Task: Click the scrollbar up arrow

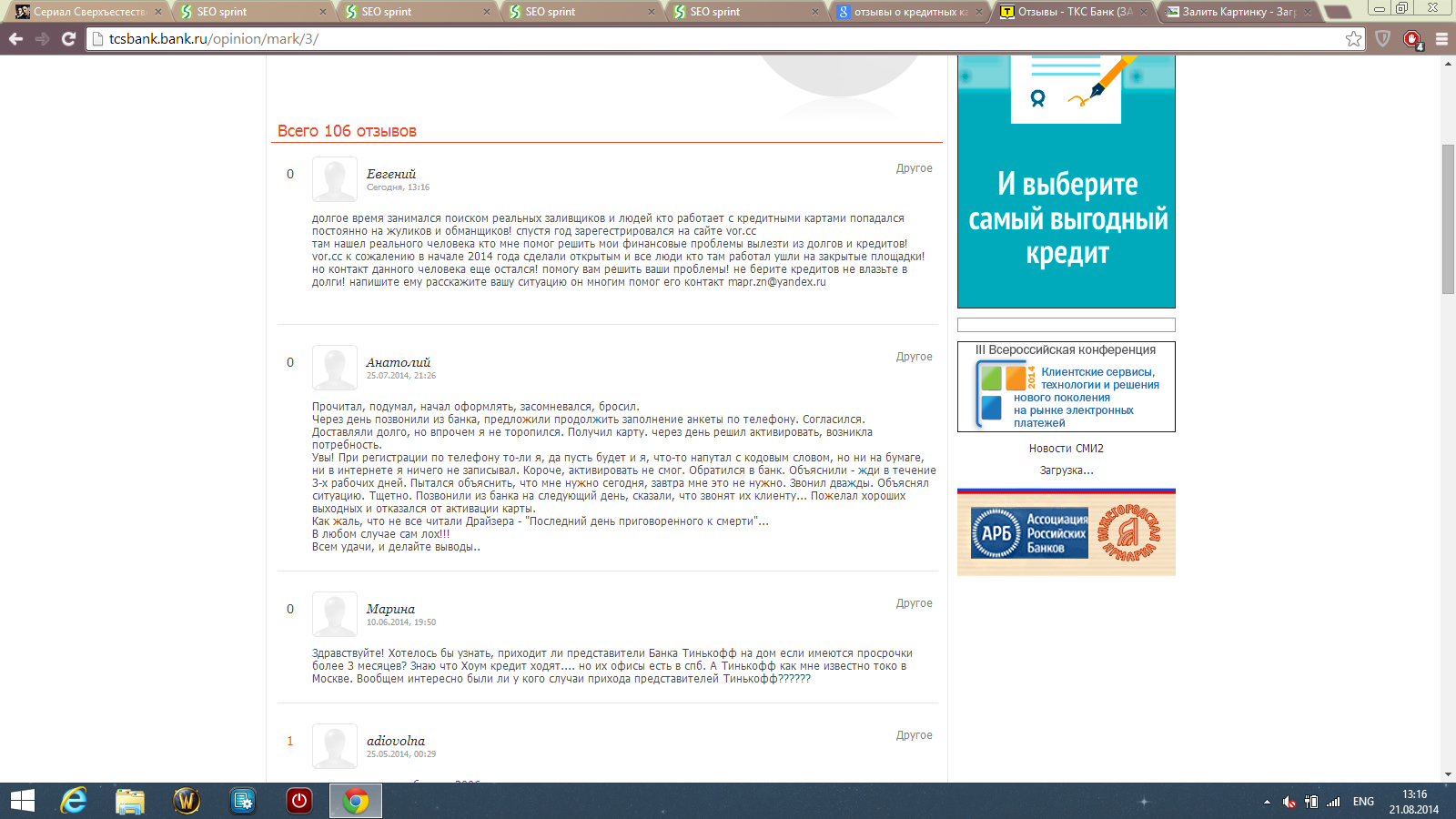Action: (1448, 62)
